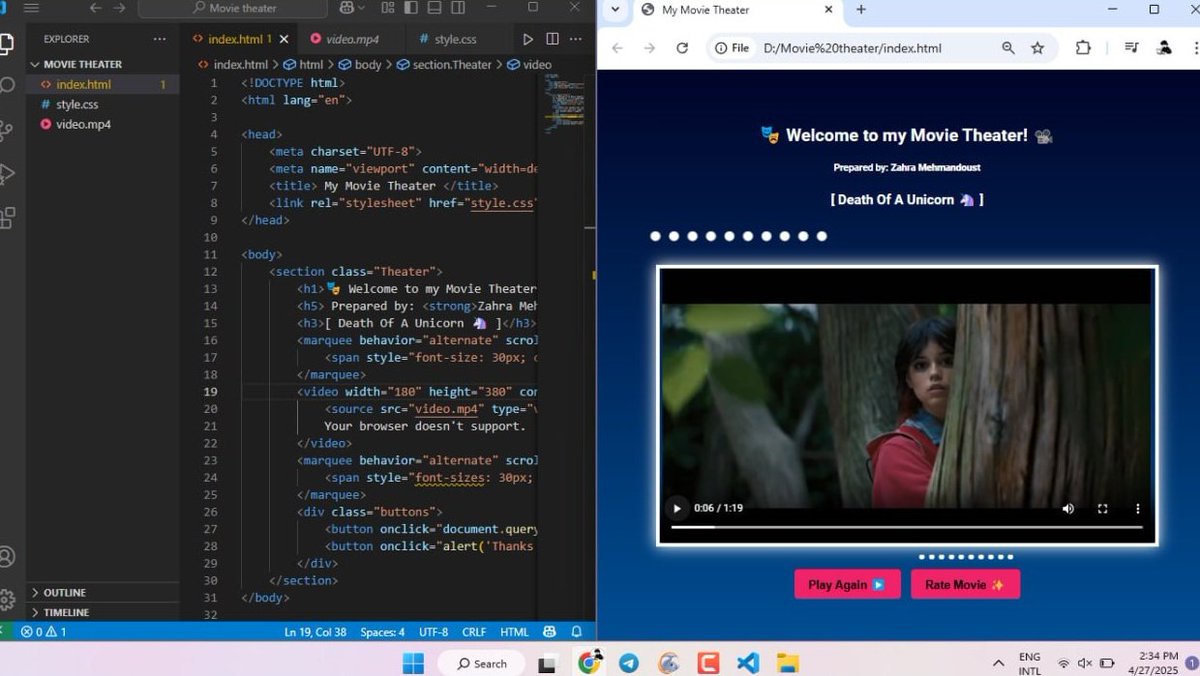Enter fullscreen on the video player
The height and width of the screenshot is (676, 1200).
pos(1103,509)
